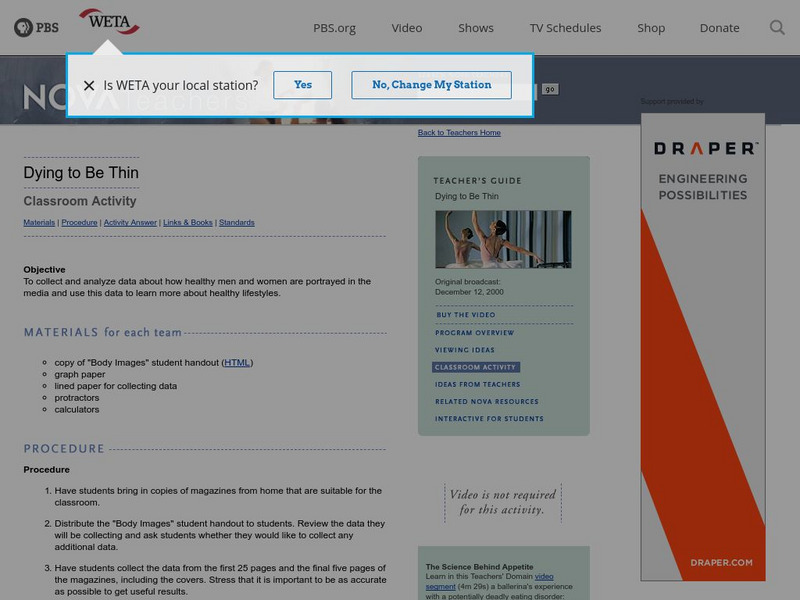Click the 'protractors' list item
The image size is (800, 600).
pos(77,398)
